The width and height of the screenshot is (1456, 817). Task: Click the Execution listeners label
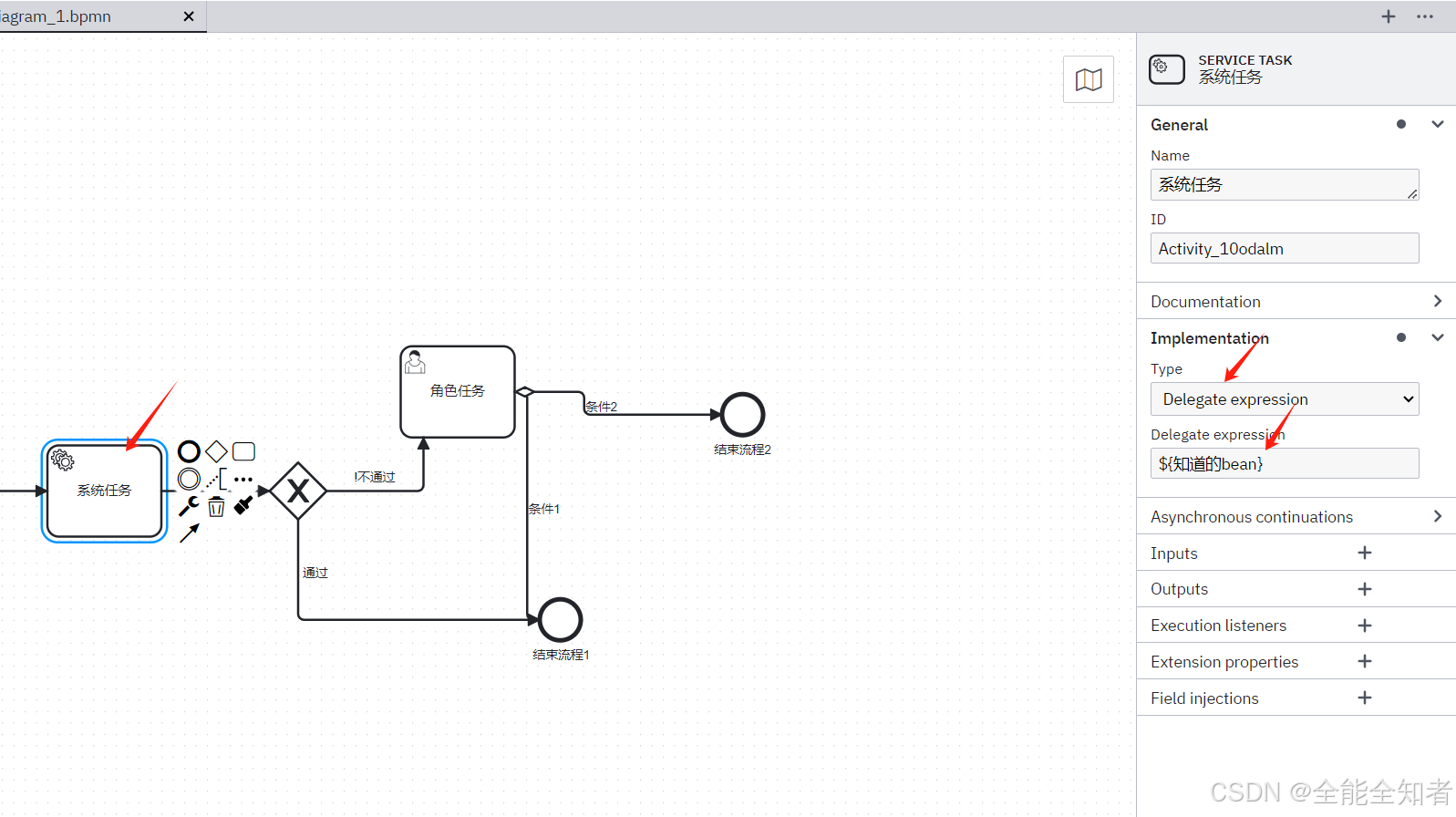(1218, 626)
